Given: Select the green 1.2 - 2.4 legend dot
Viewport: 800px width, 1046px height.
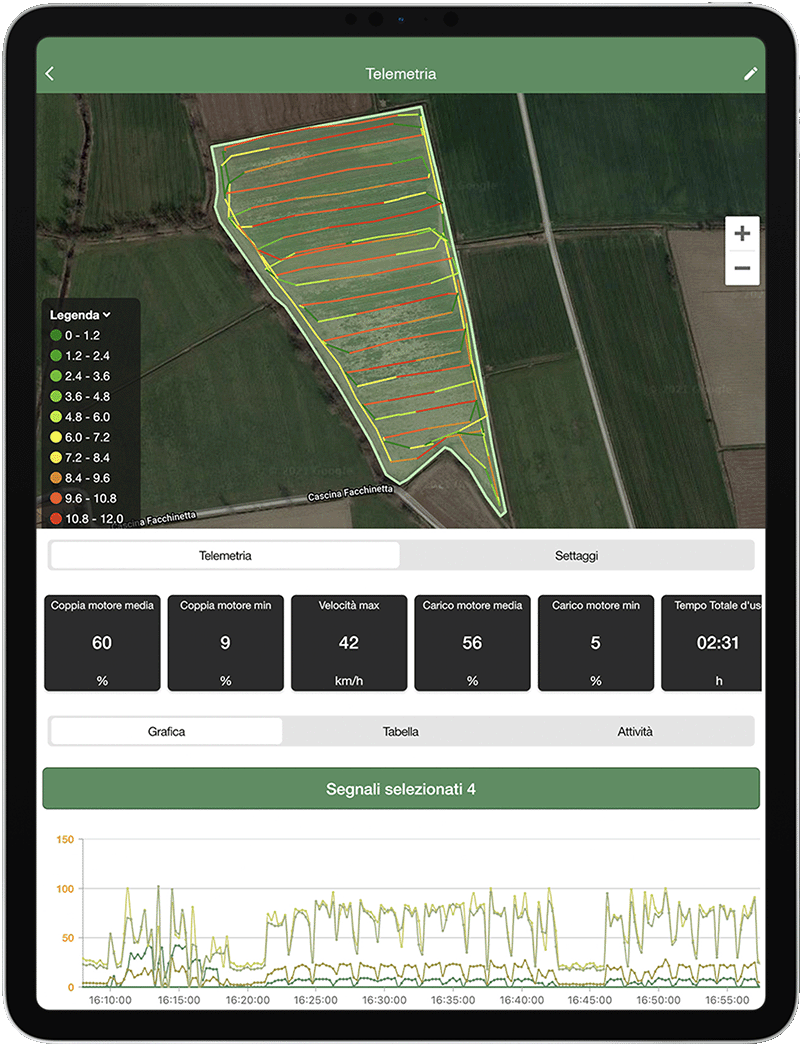Looking at the screenshot, I should click(x=58, y=355).
